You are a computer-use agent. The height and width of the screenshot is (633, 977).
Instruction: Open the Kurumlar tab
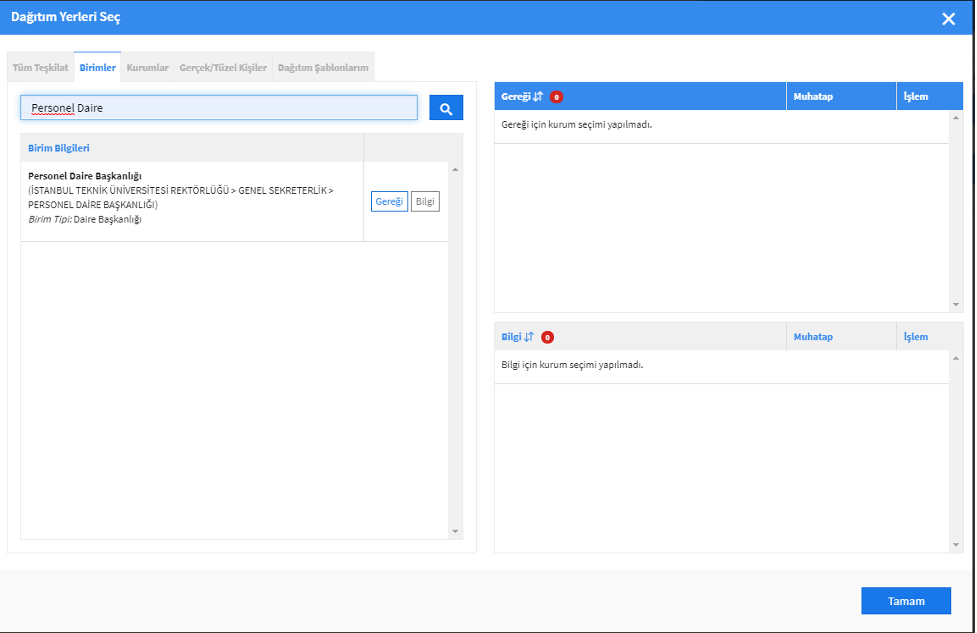[148, 67]
